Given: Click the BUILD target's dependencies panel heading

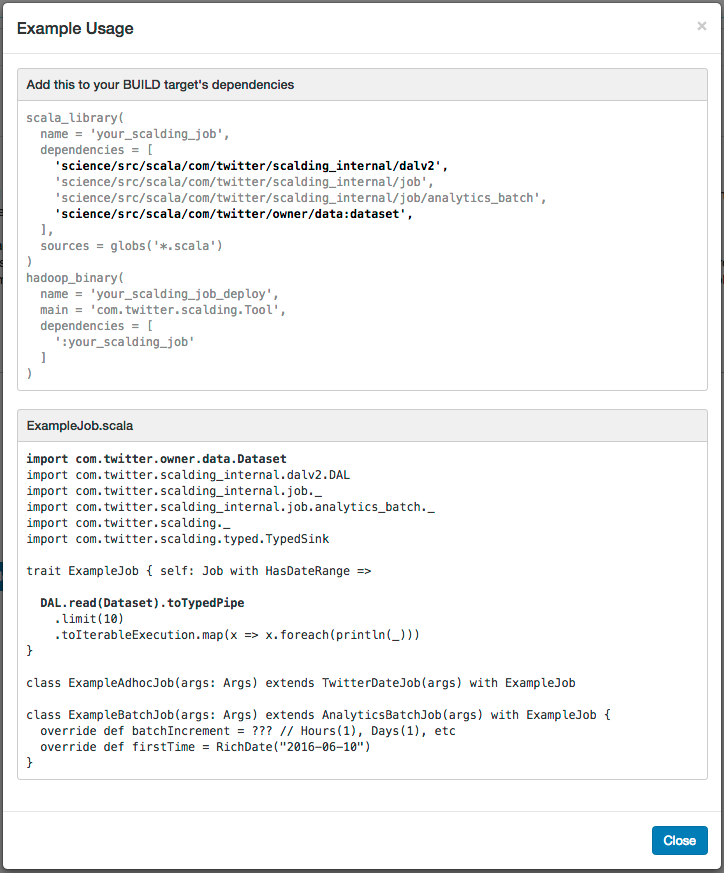Looking at the screenshot, I should click(x=160, y=85).
